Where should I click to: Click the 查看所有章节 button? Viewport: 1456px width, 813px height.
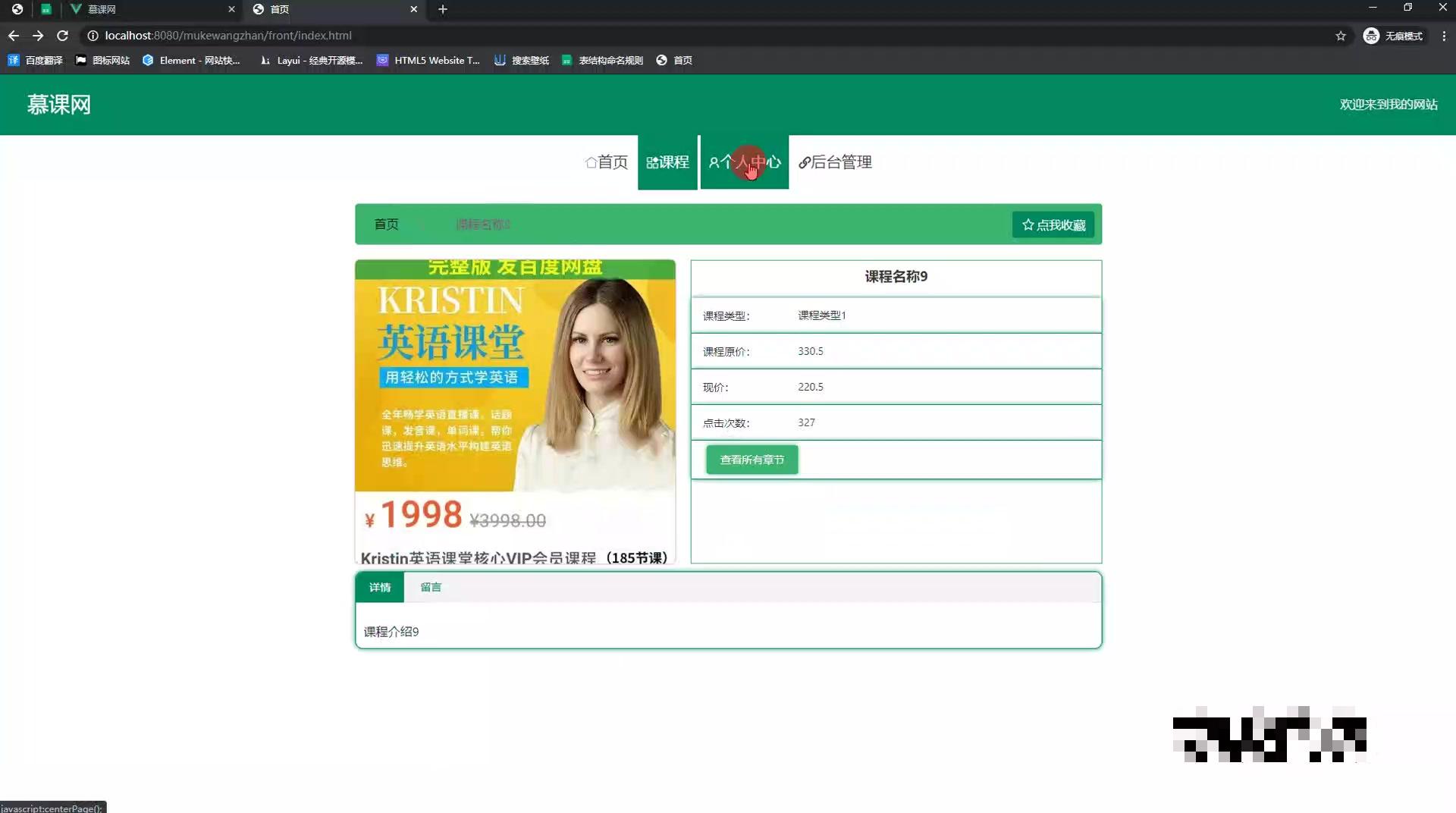pos(752,460)
